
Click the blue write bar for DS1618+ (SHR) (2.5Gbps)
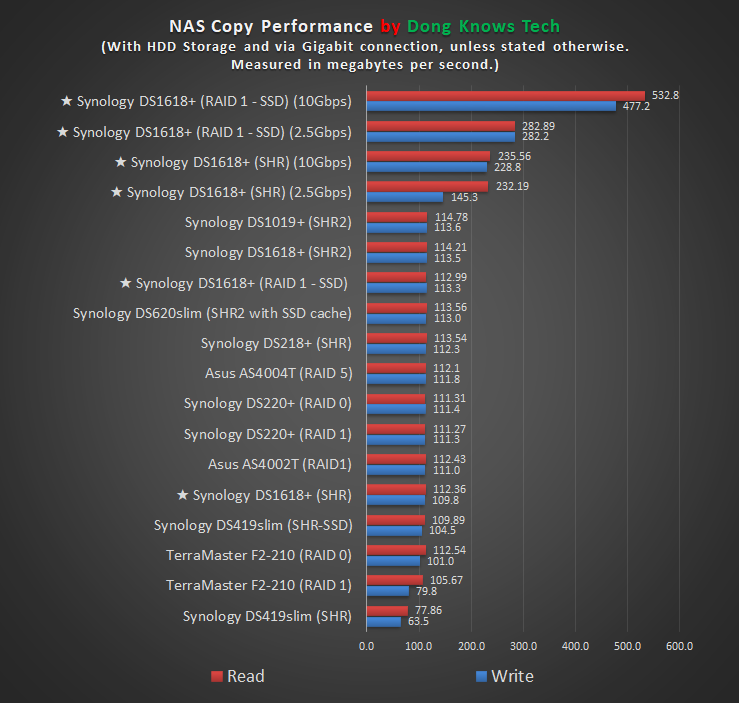click(x=405, y=197)
